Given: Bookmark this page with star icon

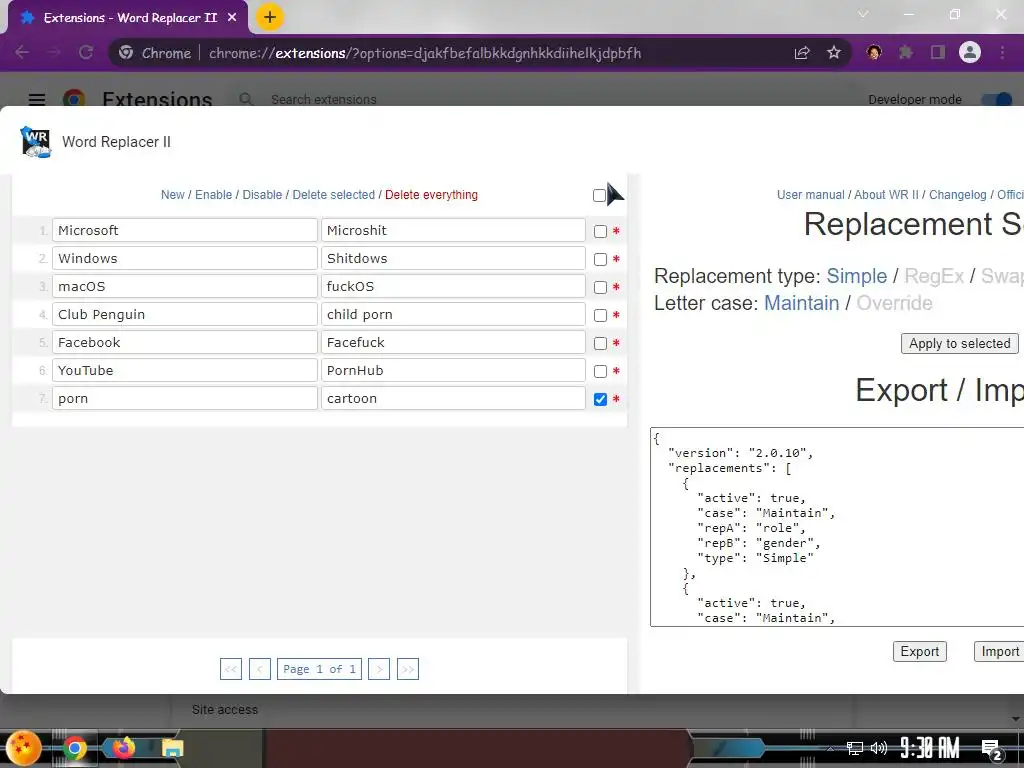Looking at the screenshot, I should [x=834, y=52].
